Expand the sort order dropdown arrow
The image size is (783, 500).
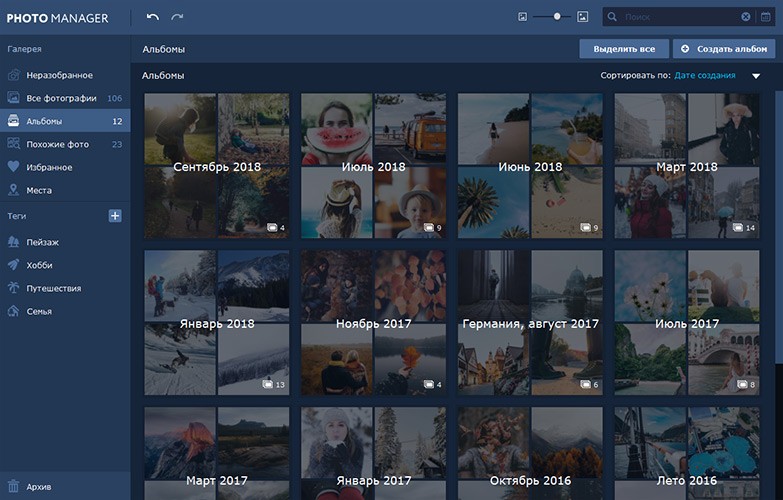click(756, 76)
